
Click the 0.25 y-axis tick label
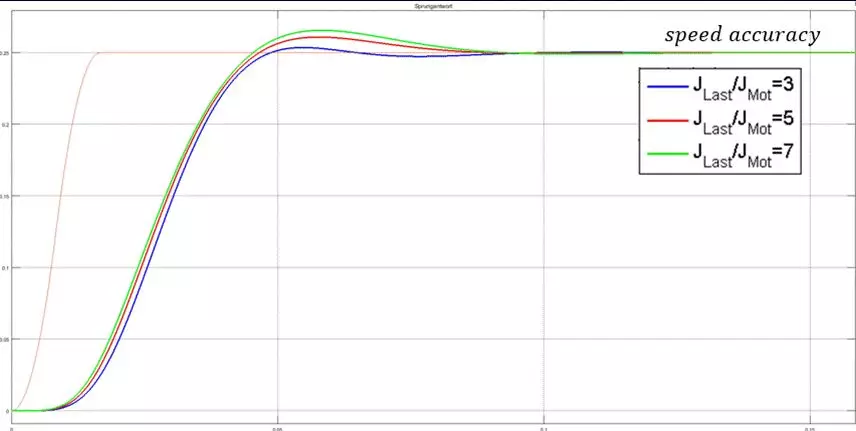tap(5, 53)
